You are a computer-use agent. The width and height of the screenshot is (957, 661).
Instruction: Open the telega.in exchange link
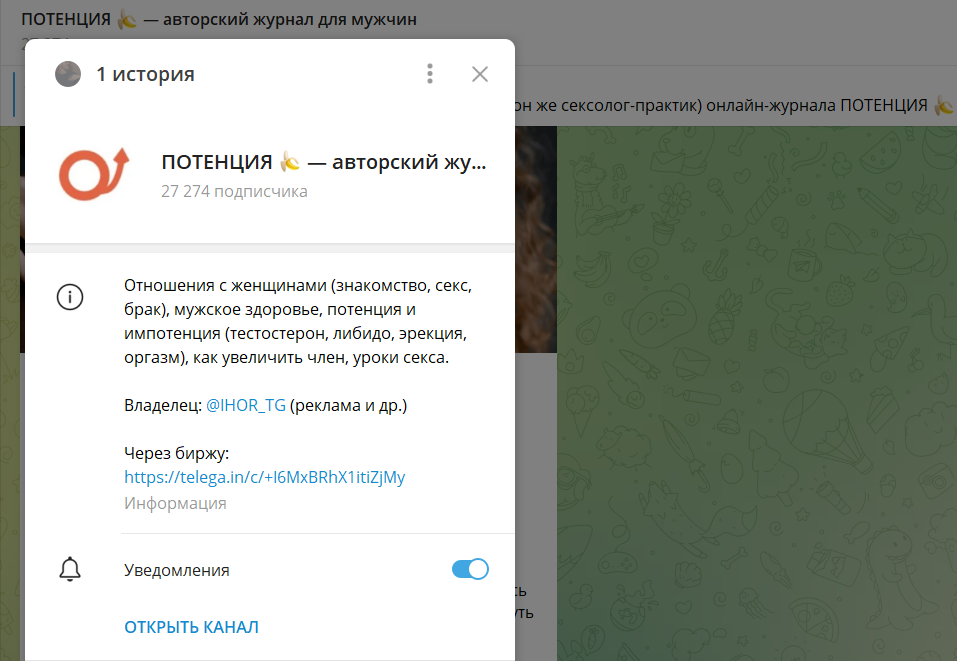[264, 477]
